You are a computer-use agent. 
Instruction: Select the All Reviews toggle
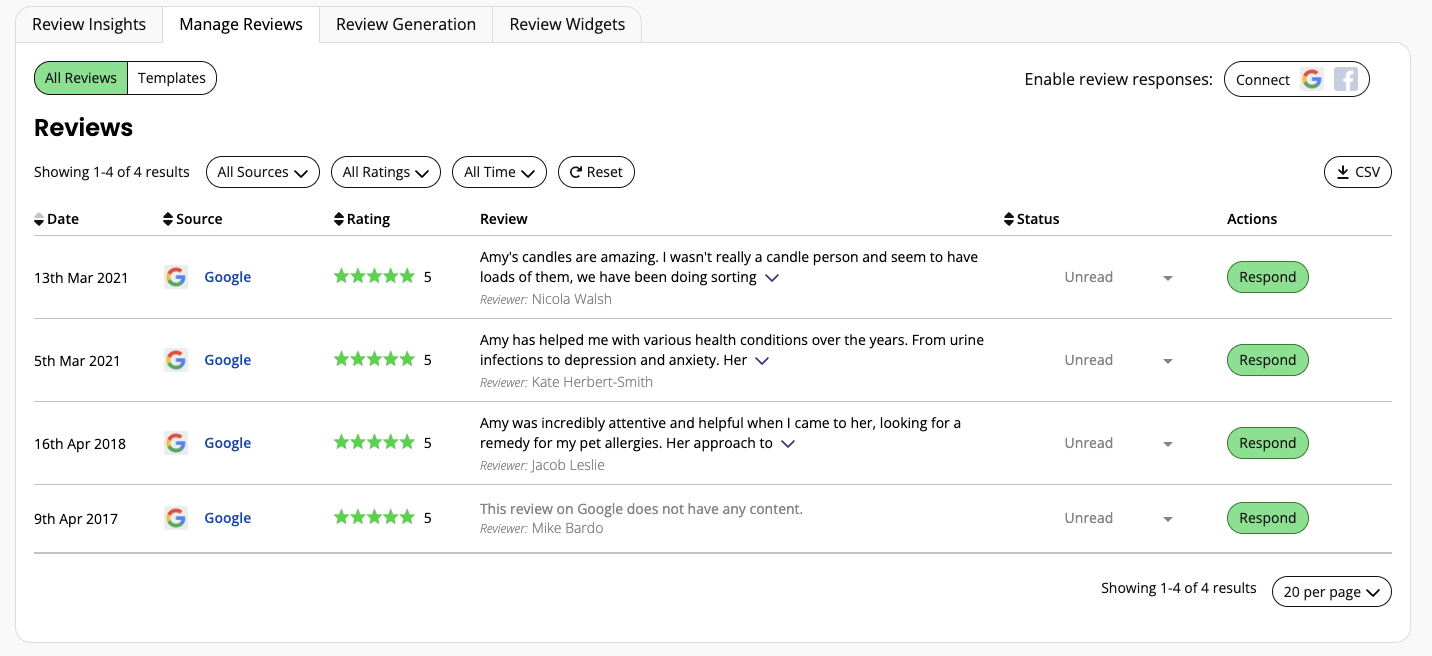(81, 78)
